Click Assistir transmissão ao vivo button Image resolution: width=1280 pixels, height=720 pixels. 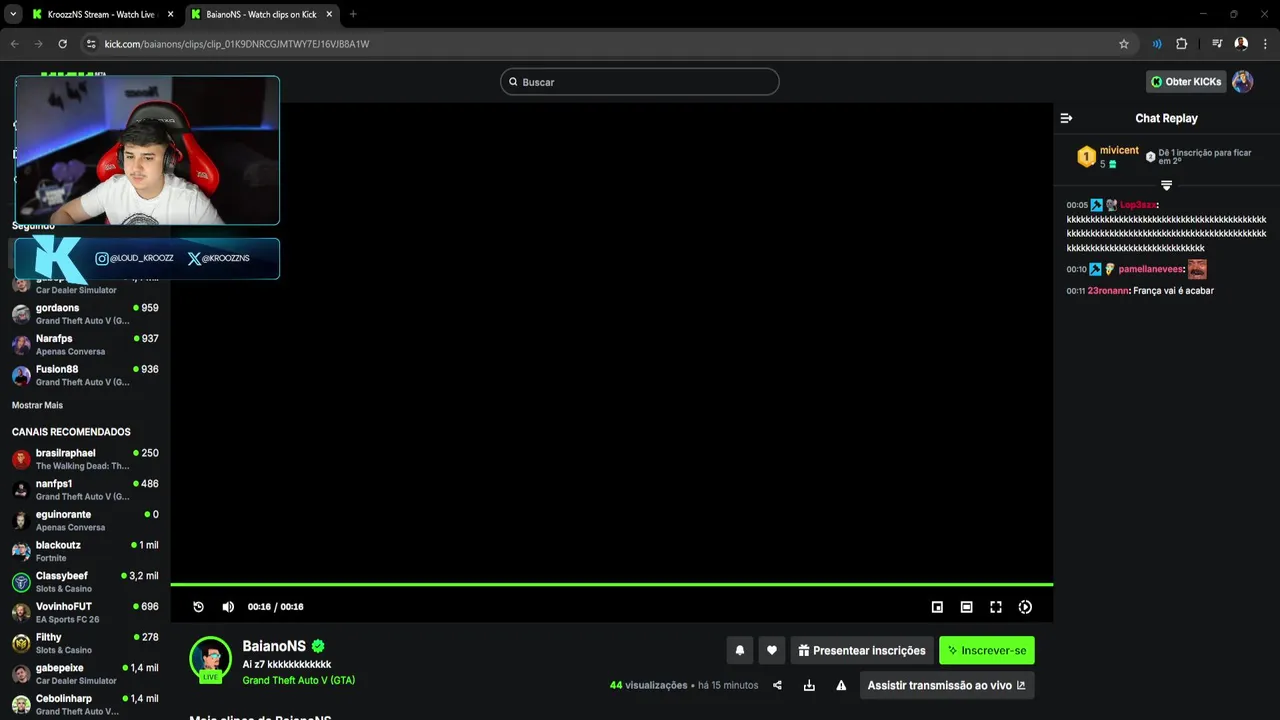click(947, 685)
